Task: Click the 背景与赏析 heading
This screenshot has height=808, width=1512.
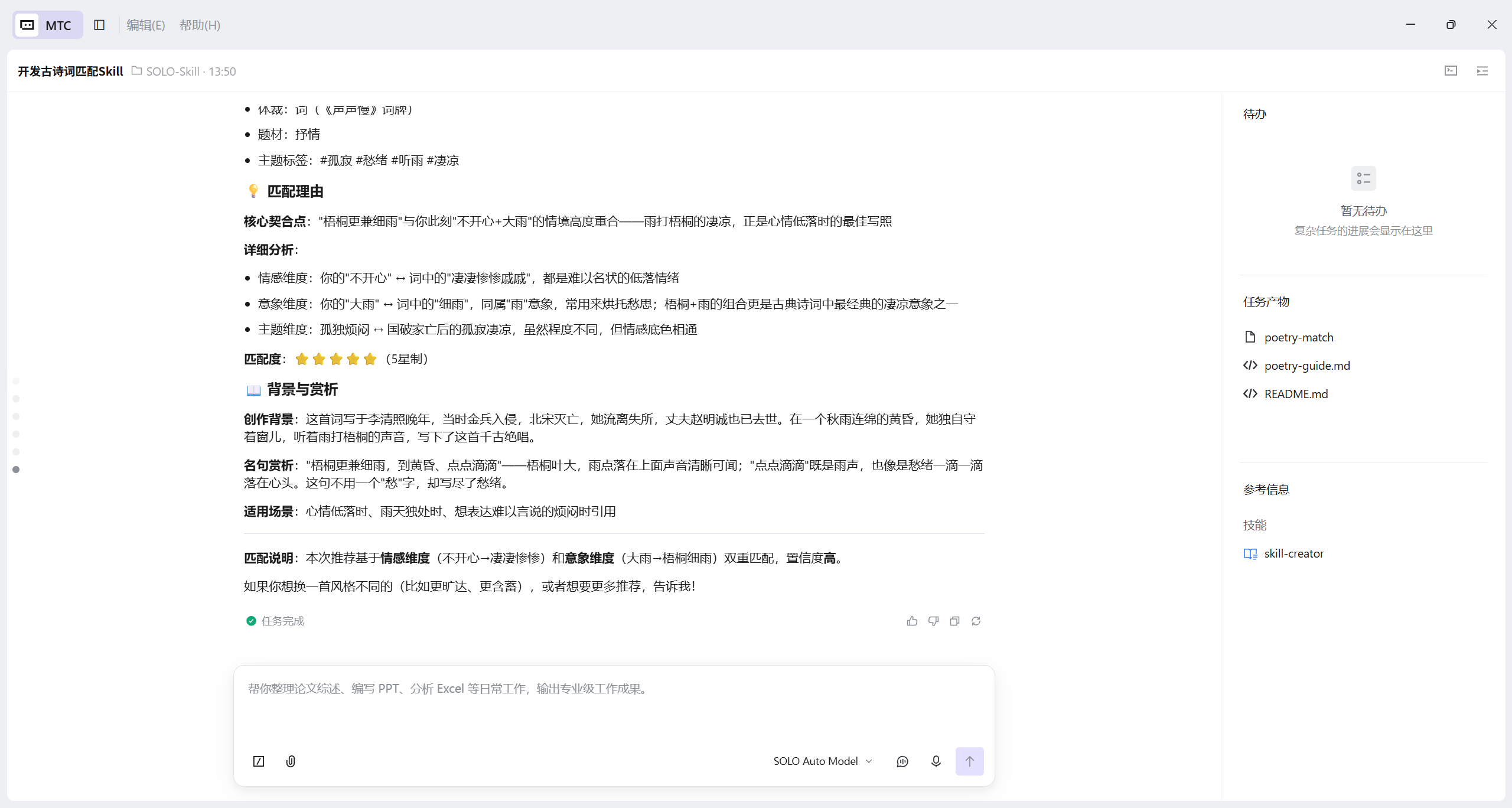Action: tap(302, 389)
